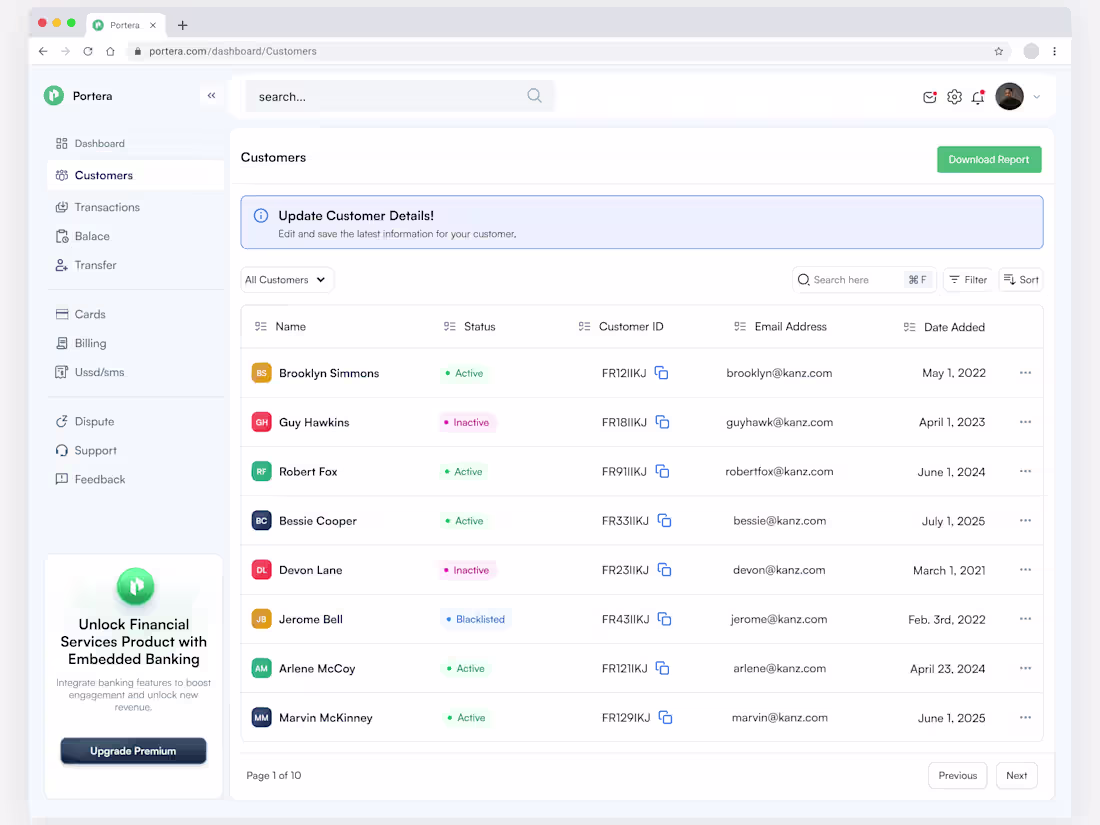Go to Next page
This screenshot has height=825, width=1100.
click(1016, 775)
